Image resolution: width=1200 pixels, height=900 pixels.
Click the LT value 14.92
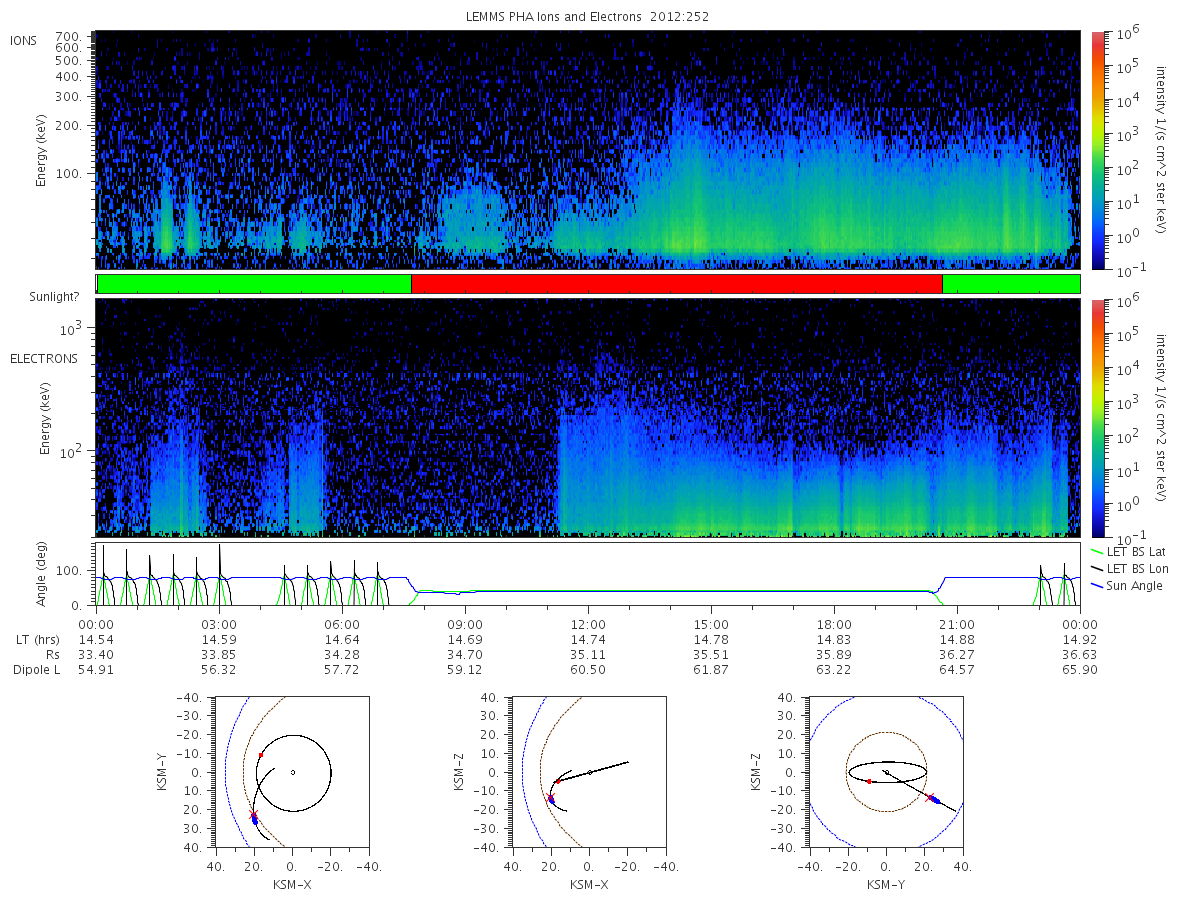(x=1080, y=639)
